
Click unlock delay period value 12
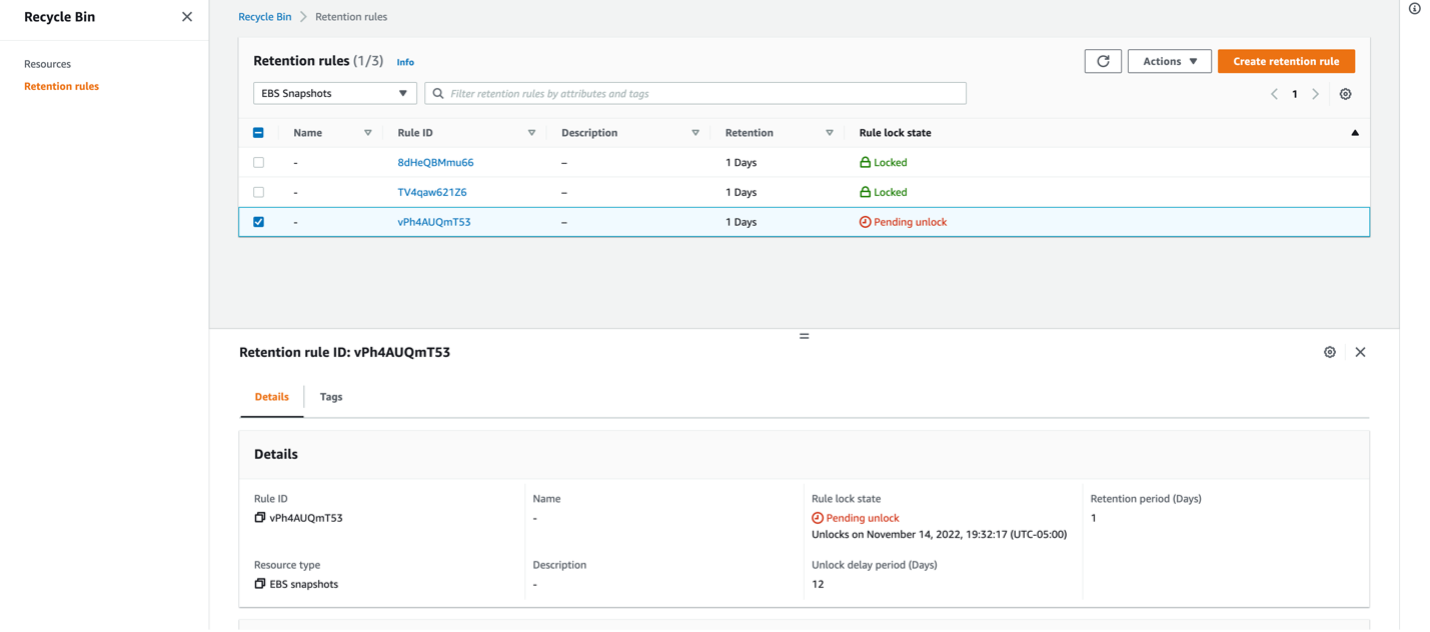[x=818, y=584]
